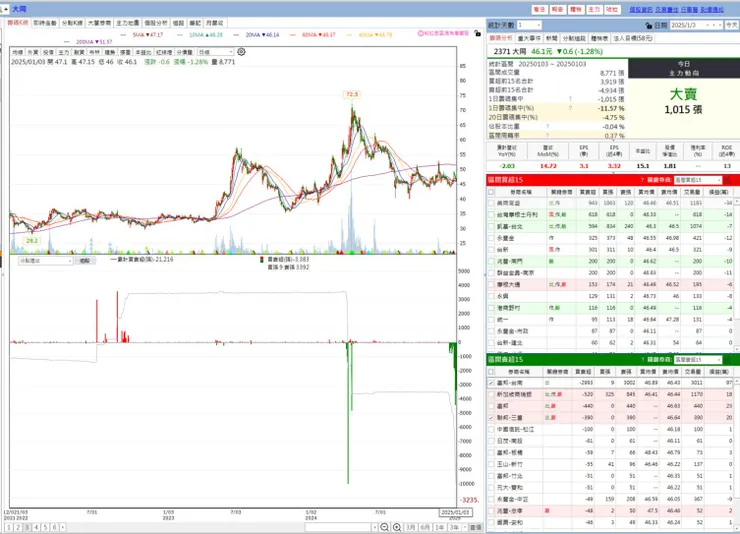Open dropdown arrow after 3年 button
This screenshot has height=534, width=740.
click(x=465, y=527)
